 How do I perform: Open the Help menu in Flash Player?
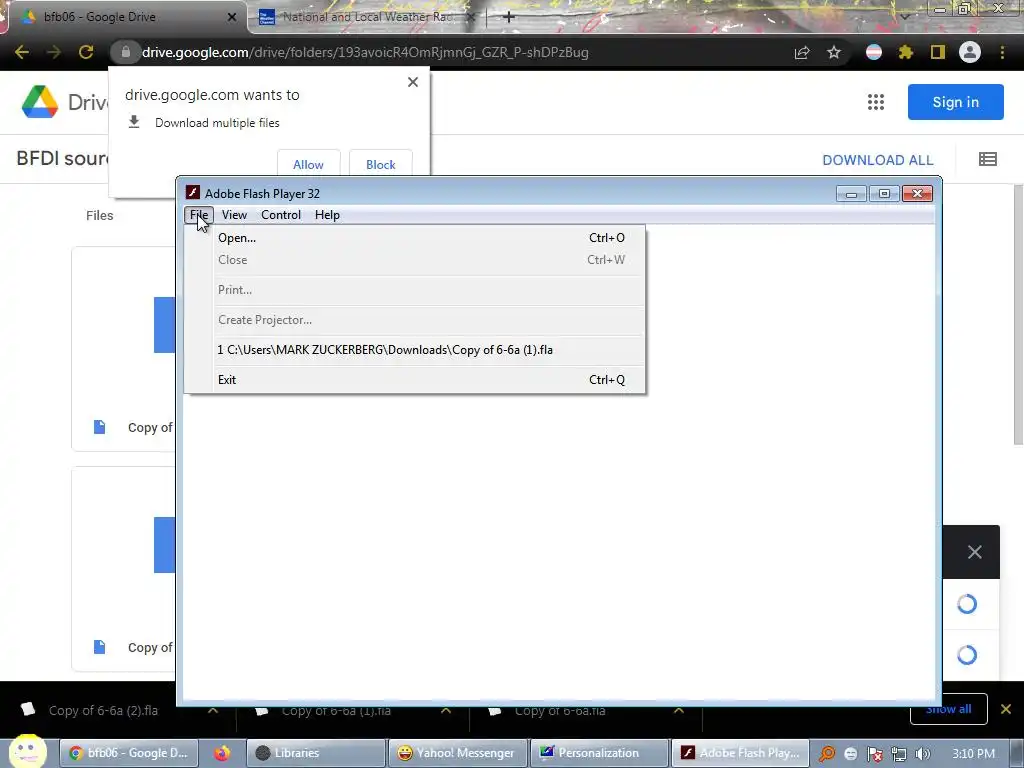[327, 215]
